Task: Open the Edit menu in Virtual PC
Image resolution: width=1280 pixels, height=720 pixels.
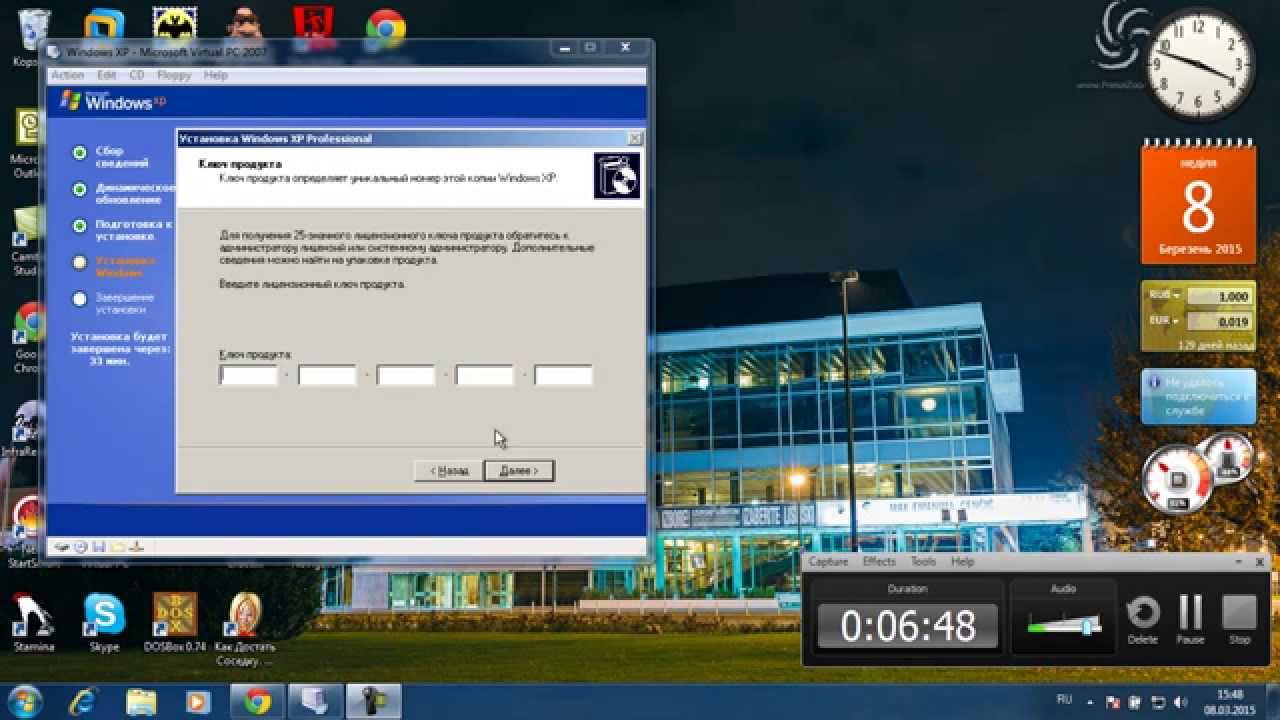Action: pyautogui.click(x=106, y=75)
